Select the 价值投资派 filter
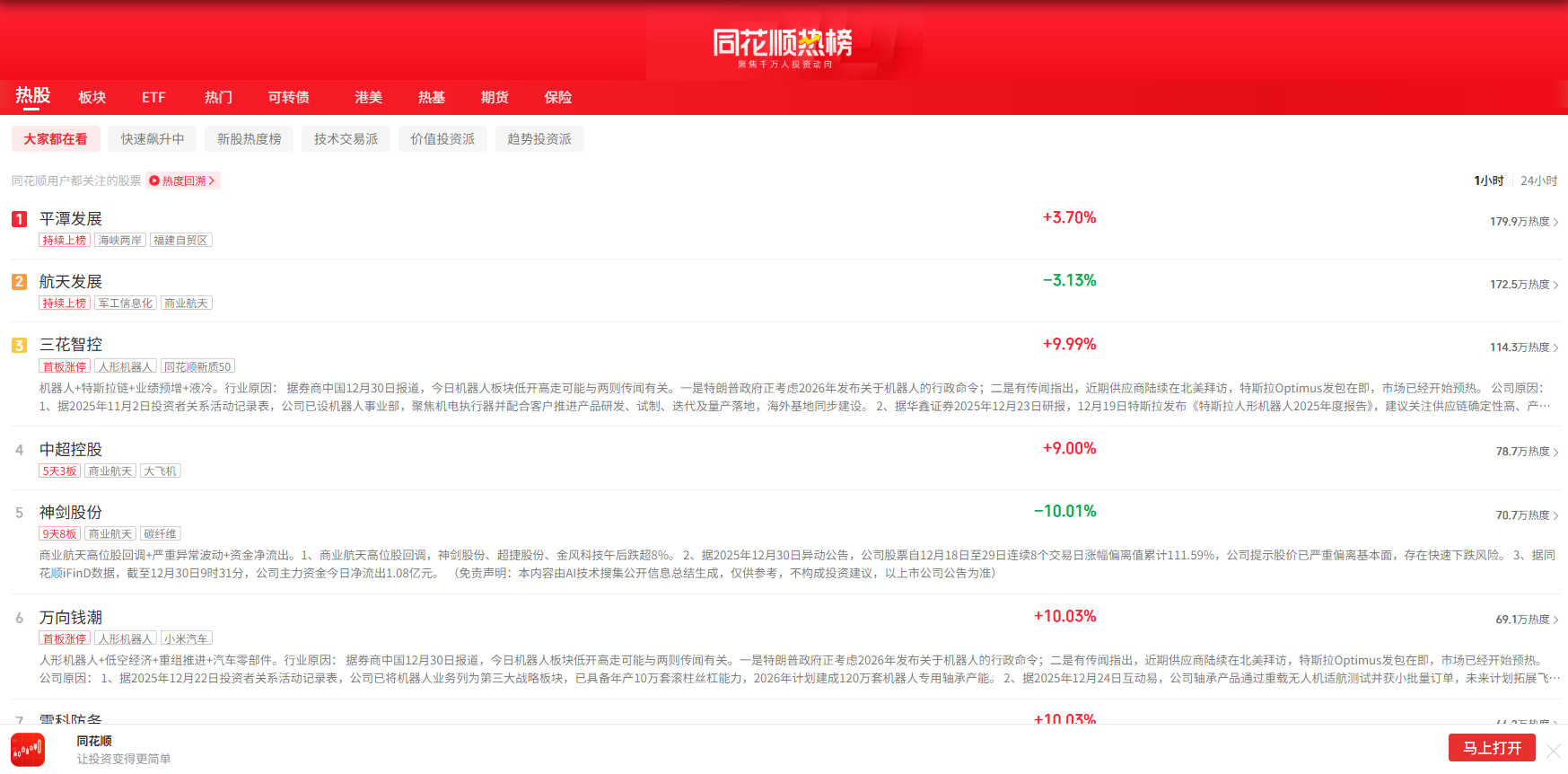The image size is (1568, 774). coord(442,139)
